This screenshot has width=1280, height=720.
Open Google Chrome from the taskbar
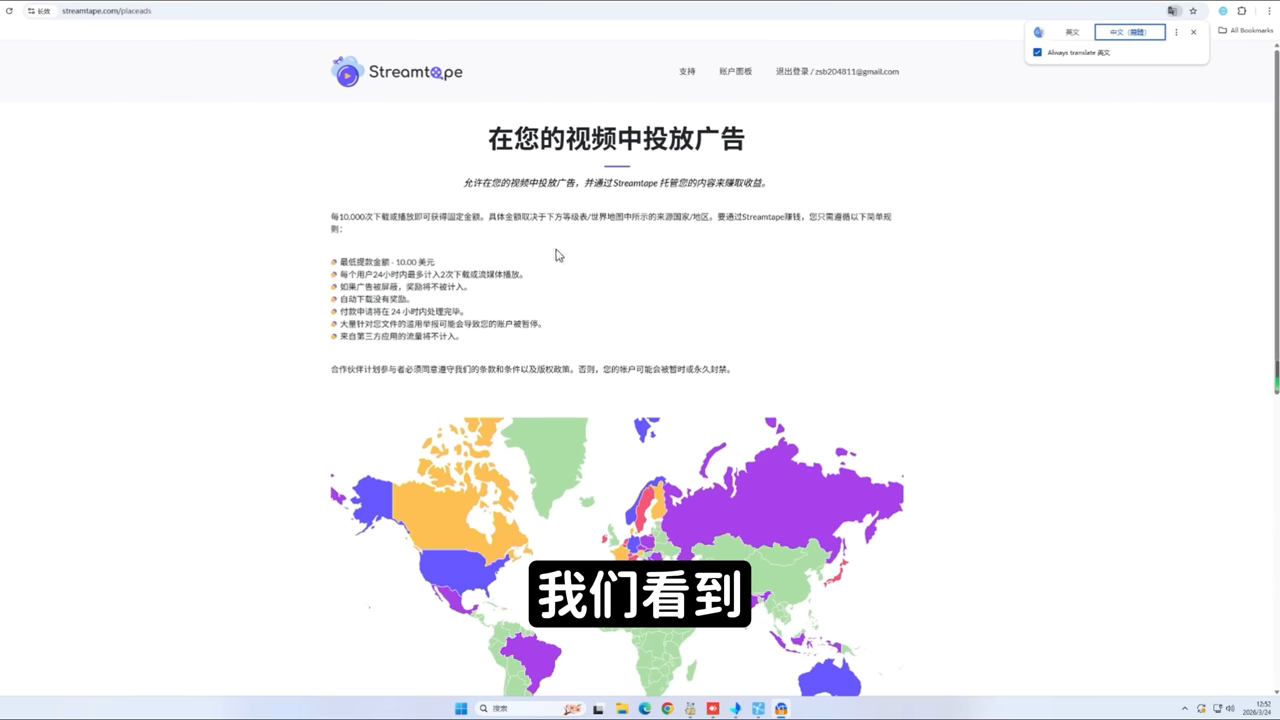667,708
